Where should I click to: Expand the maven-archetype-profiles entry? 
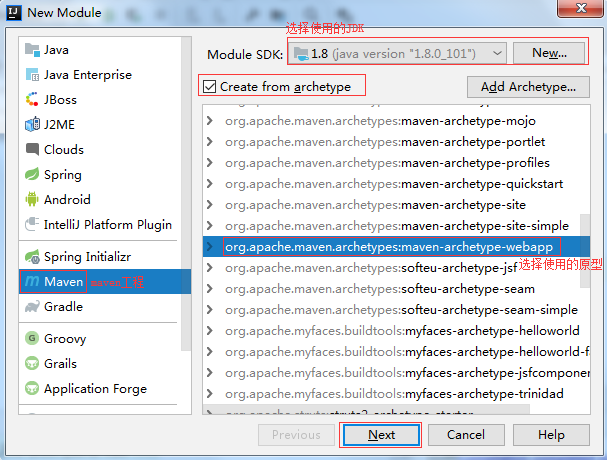click(210, 163)
